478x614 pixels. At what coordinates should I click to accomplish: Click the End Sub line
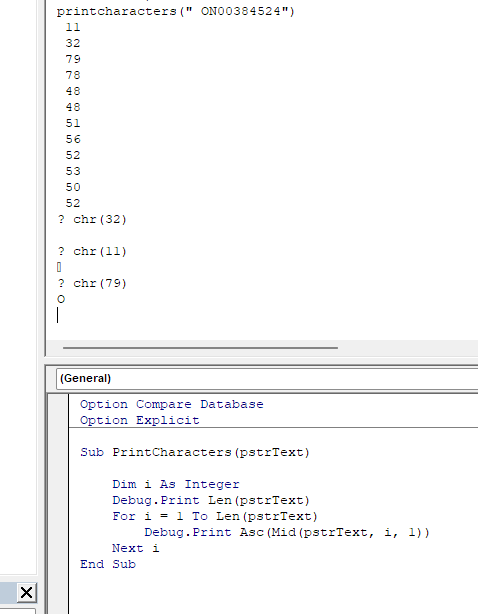point(108,564)
